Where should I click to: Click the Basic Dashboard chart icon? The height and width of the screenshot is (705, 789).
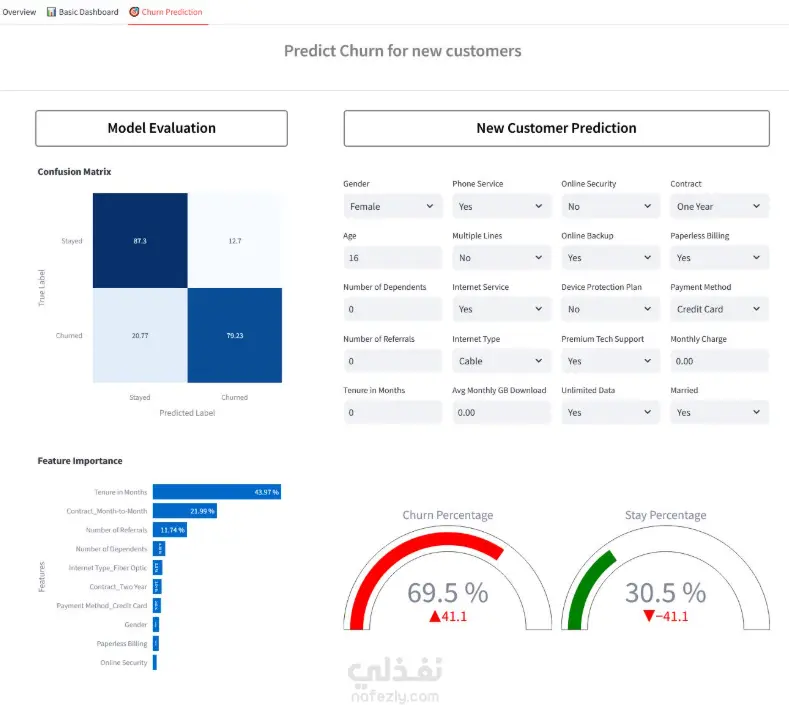pyautogui.click(x=51, y=12)
